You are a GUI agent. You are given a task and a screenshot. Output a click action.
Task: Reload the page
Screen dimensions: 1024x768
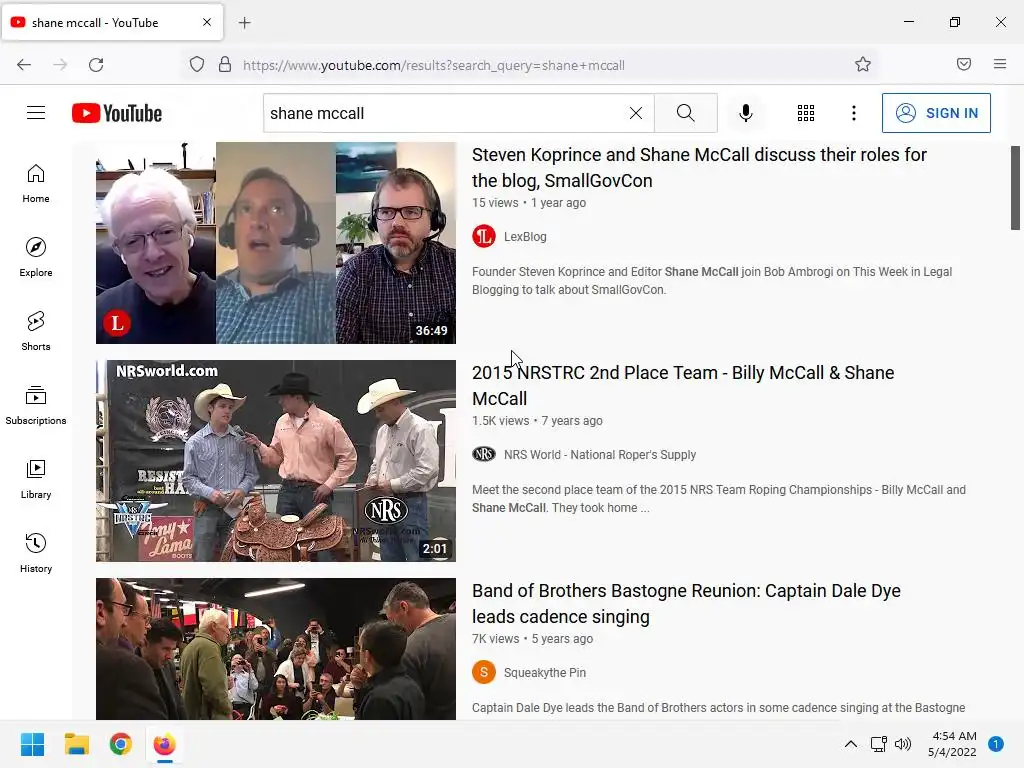(x=96, y=64)
